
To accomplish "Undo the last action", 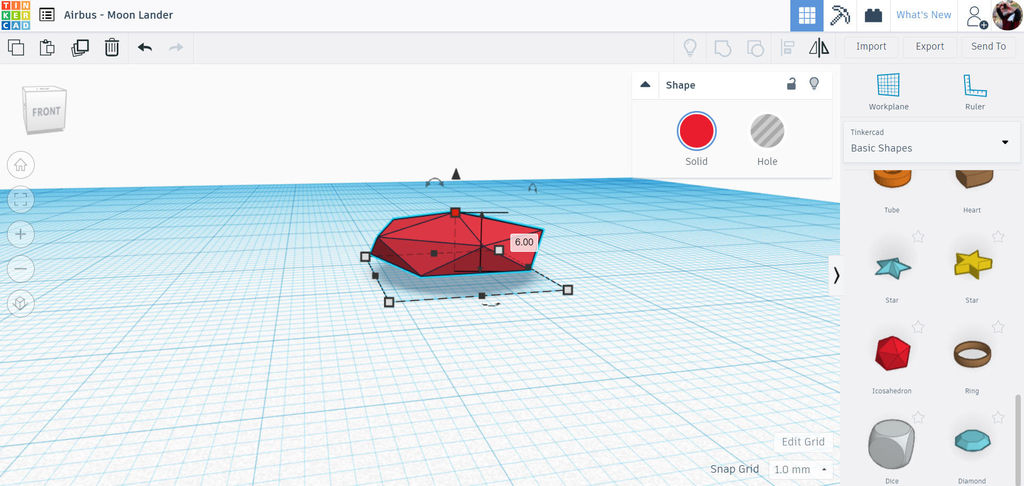I will pyautogui.click(x=145, y=47).
